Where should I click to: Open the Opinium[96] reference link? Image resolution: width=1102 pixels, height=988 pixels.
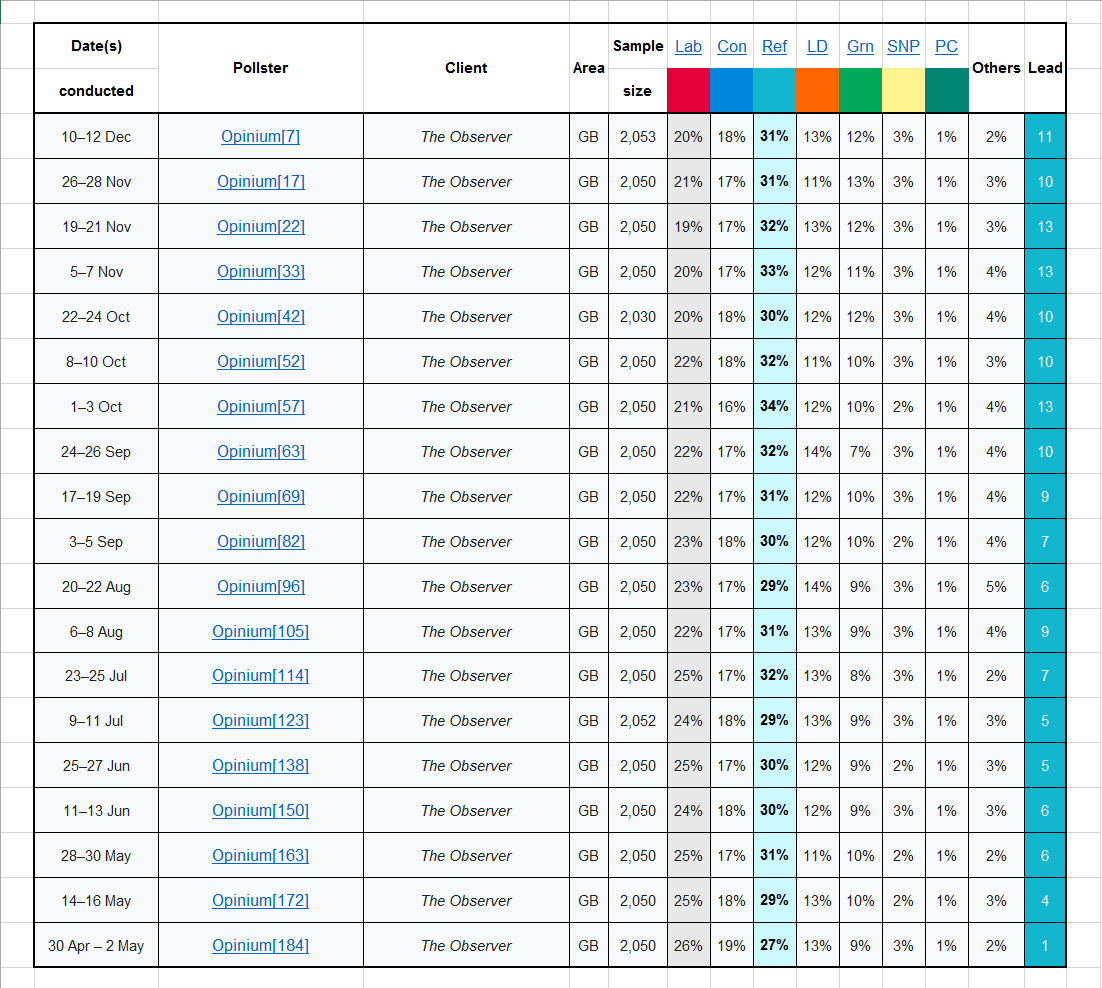pos(260,587)
